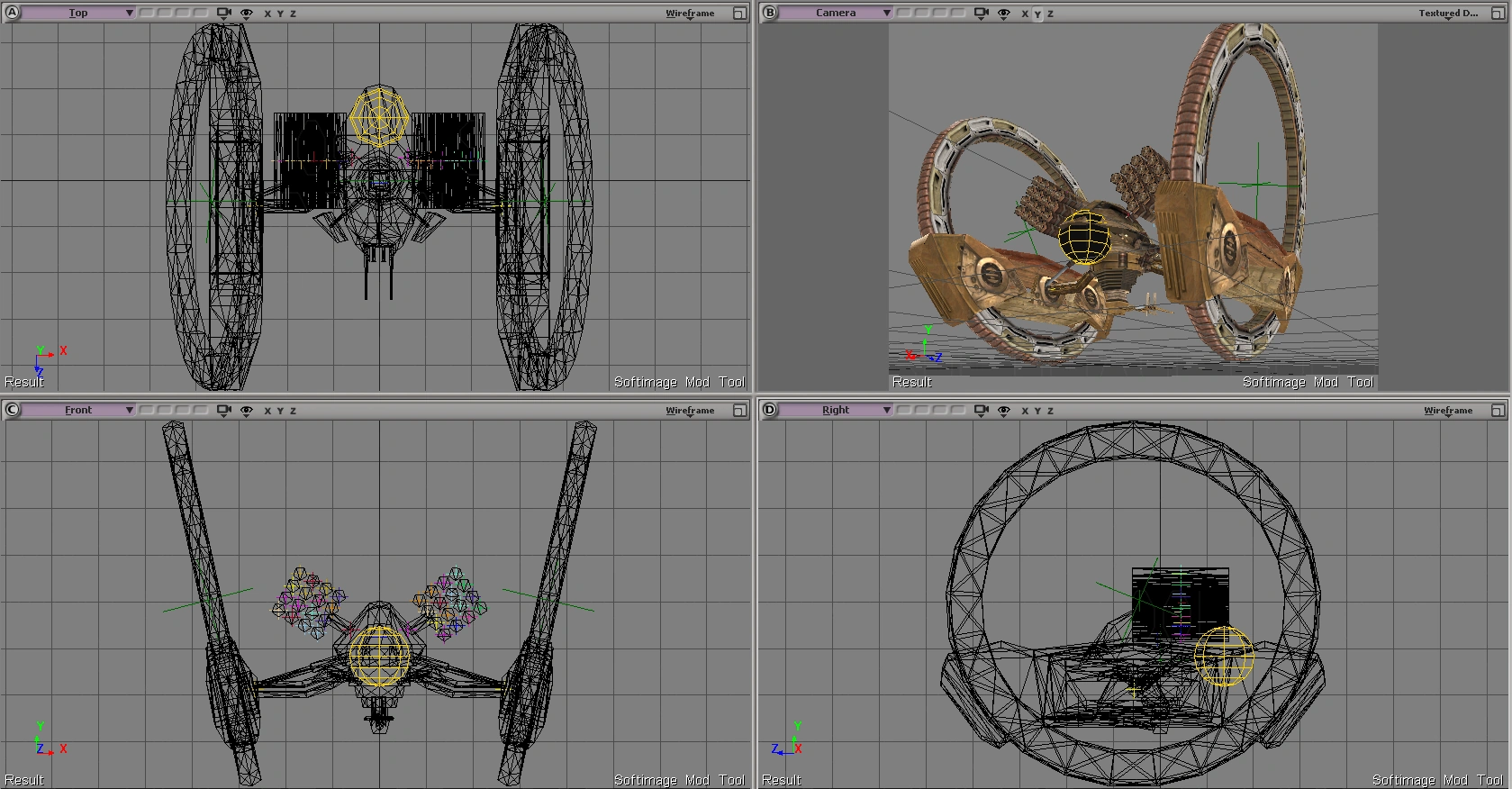Image resolution: width=1512 pixels, height=789 pixels.
Task: Select the yellow wireframe sphere in Front viewport
Action: click(379, 655)
